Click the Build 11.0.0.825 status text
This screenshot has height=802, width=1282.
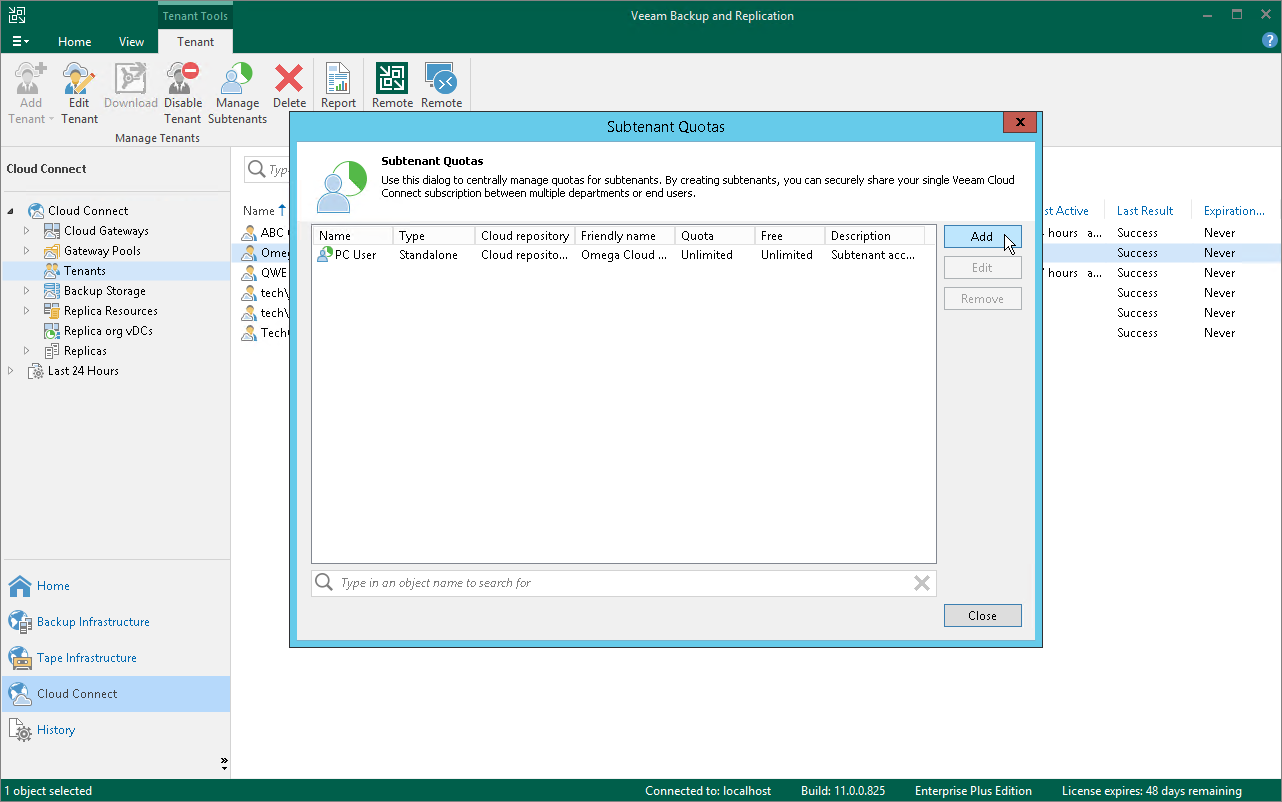(843, 791)
